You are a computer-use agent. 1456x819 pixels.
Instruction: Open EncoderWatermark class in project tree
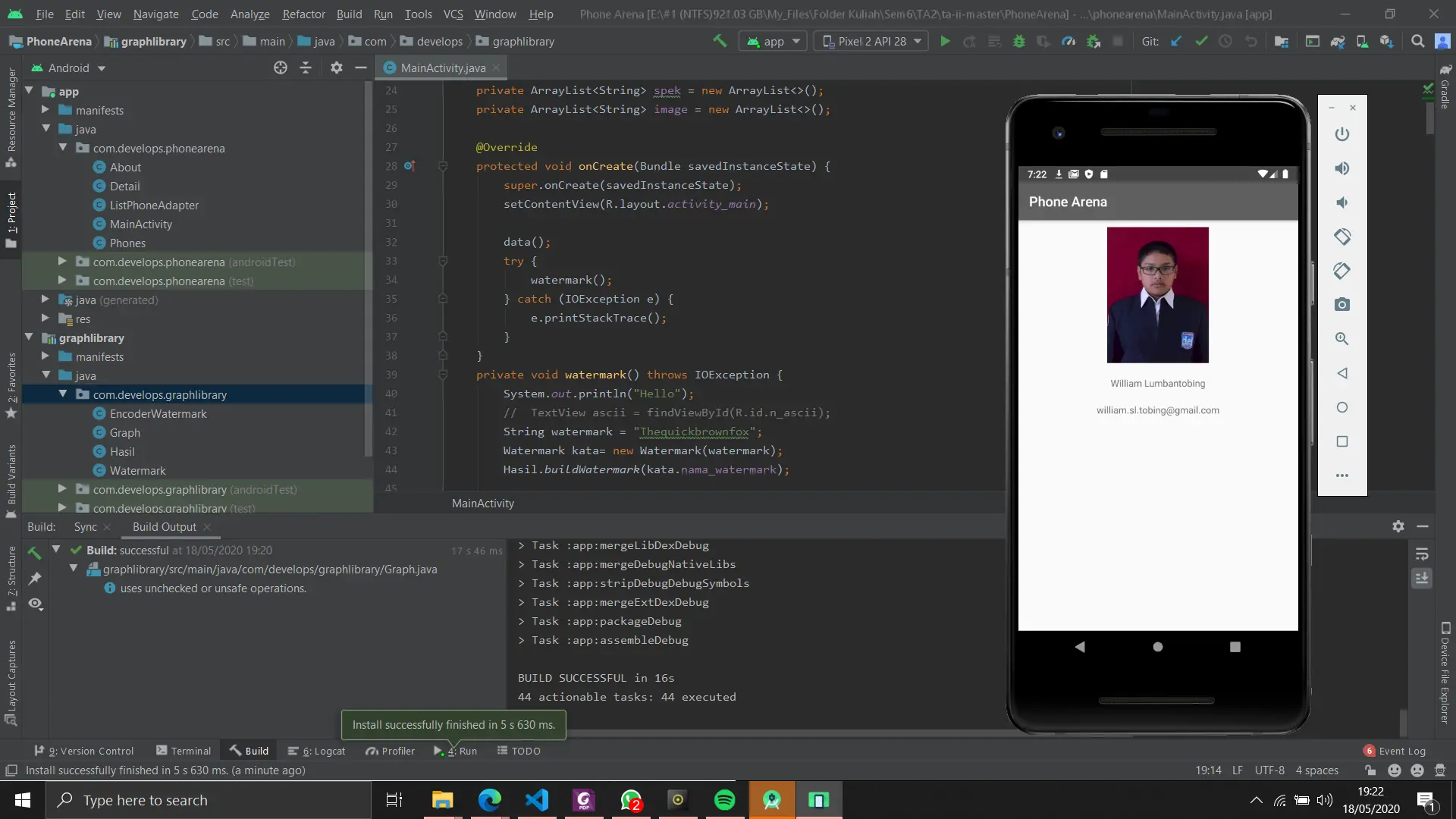tap(158, 414)
